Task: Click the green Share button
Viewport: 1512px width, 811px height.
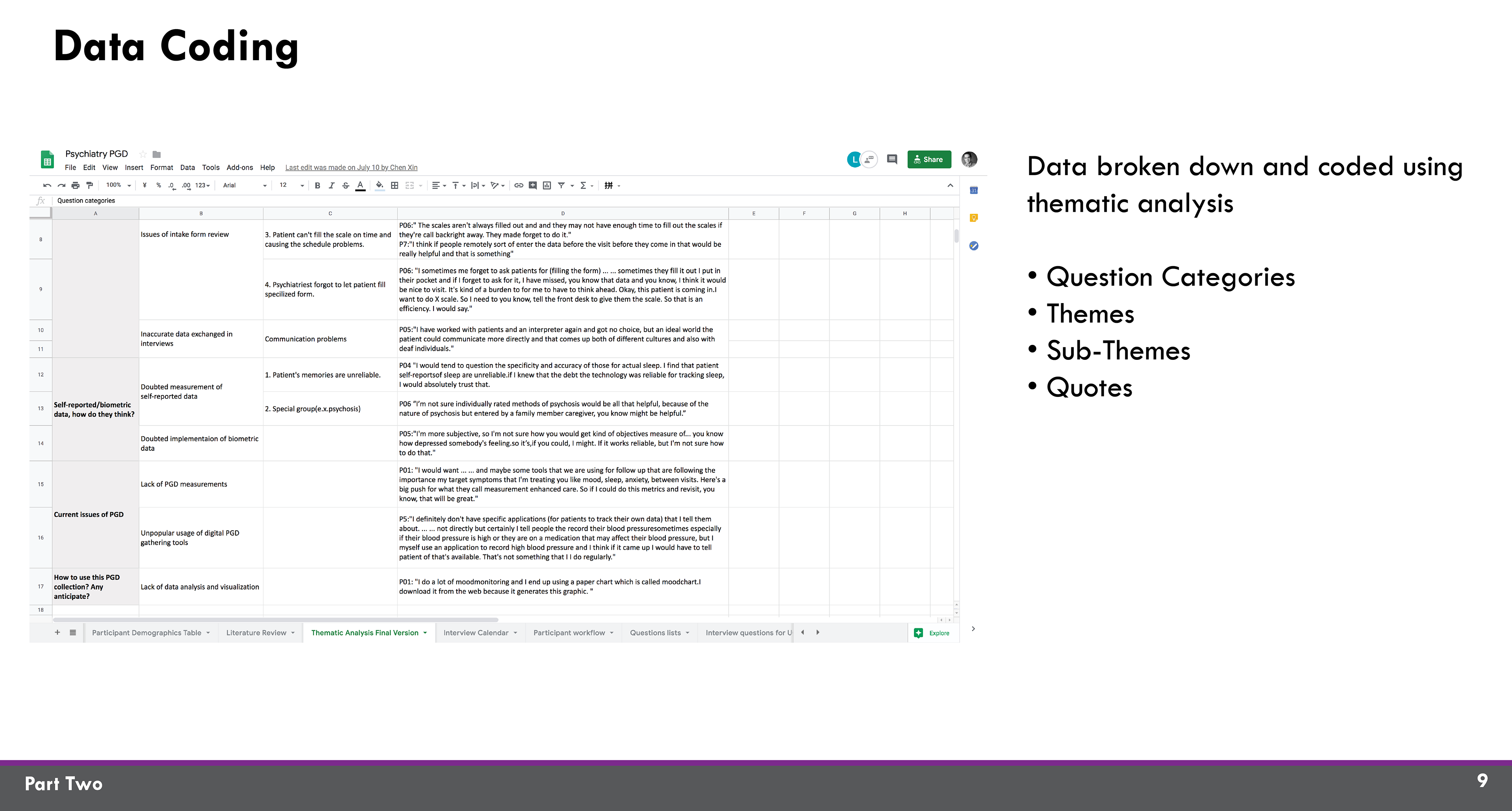Action: tap(928, 159)
